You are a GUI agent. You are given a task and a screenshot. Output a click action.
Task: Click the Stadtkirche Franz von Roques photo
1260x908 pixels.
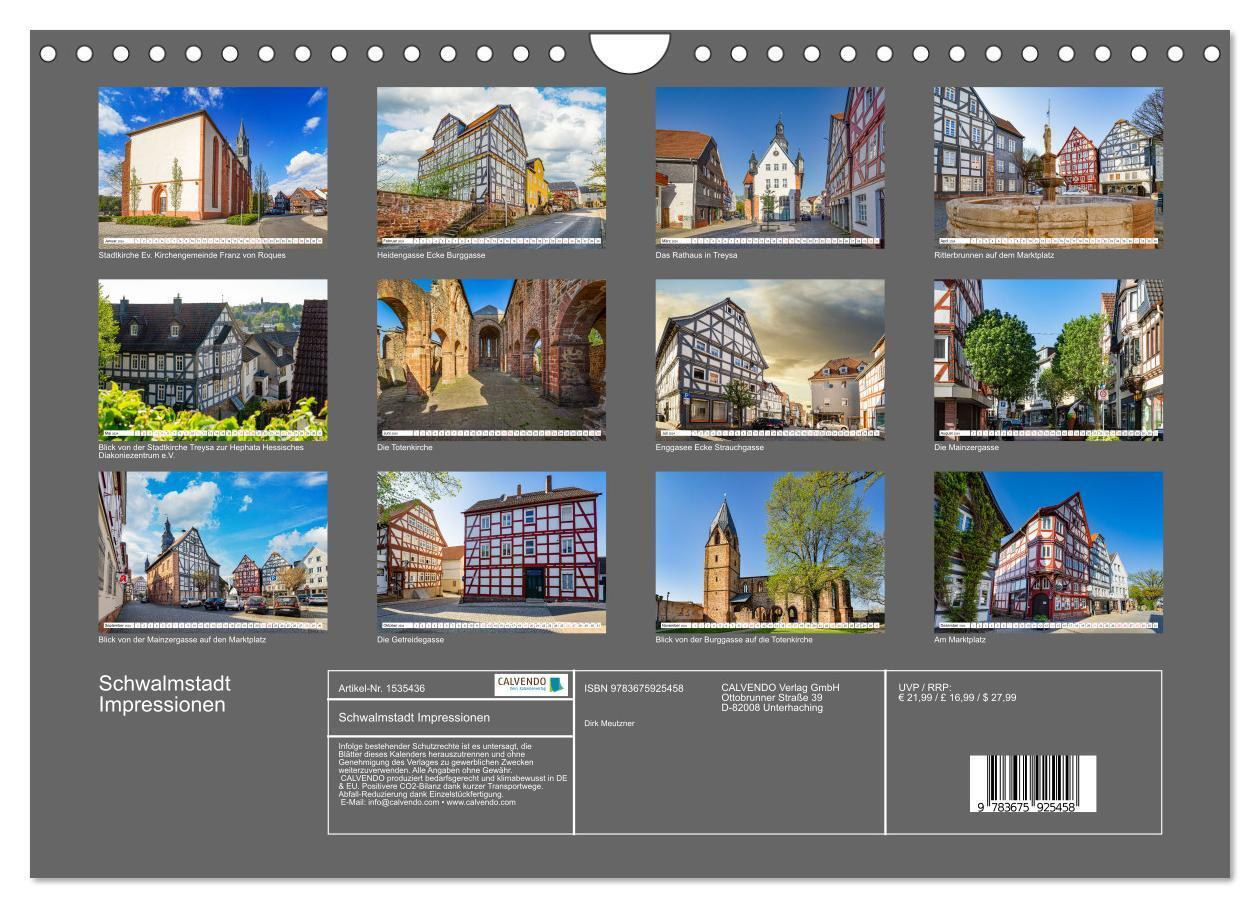coord(213,167)
